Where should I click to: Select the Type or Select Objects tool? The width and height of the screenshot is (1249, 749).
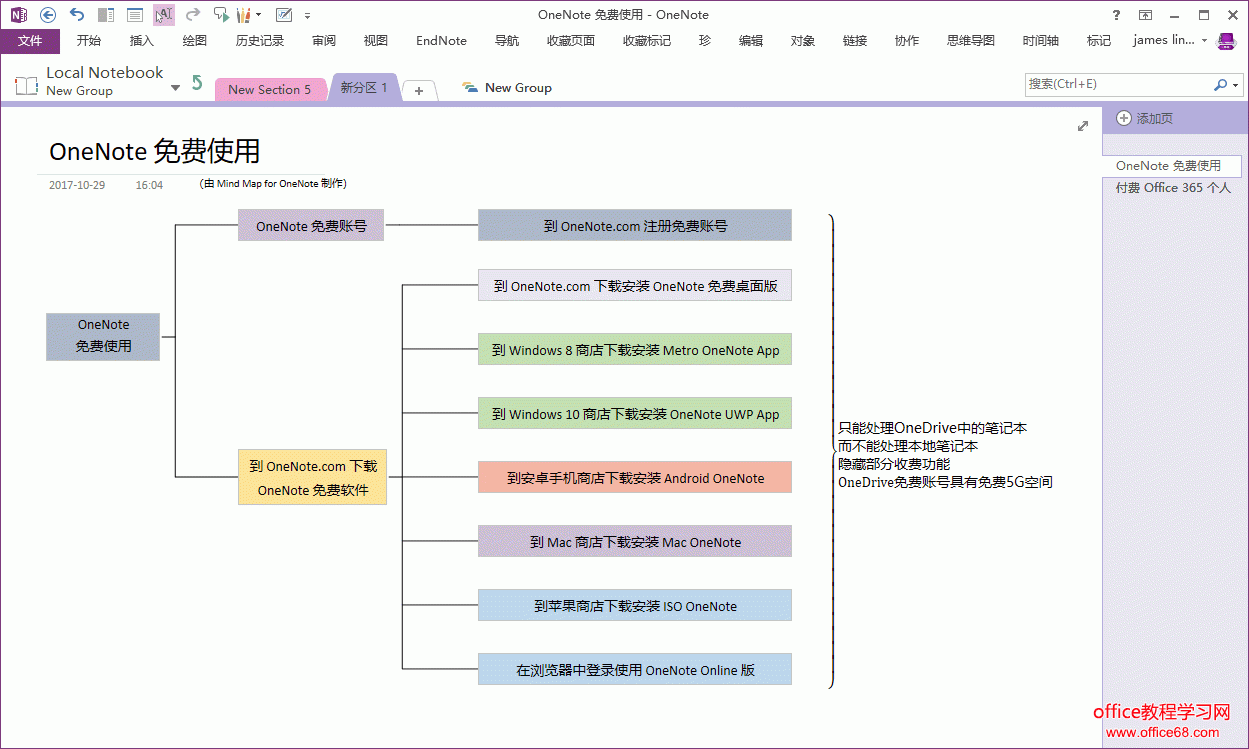pyautogui.click(x=164, y=15)
